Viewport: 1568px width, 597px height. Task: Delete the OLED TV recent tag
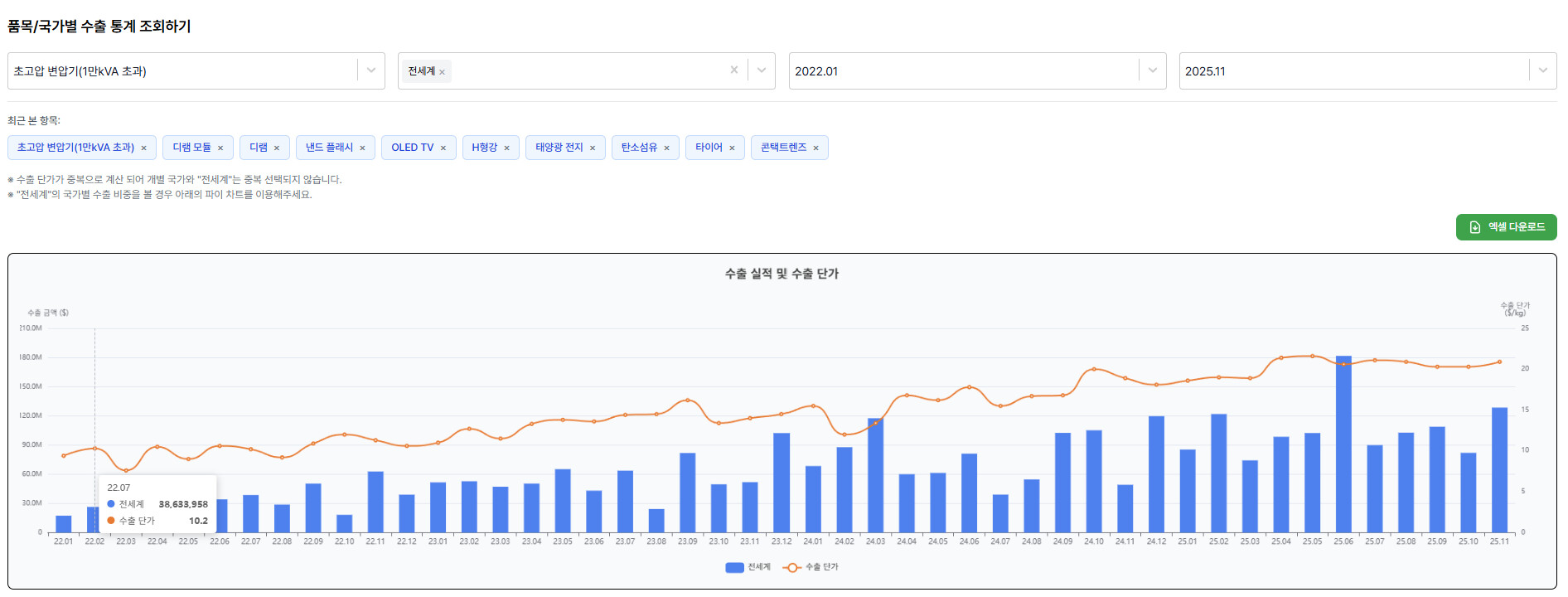[443, 148]
